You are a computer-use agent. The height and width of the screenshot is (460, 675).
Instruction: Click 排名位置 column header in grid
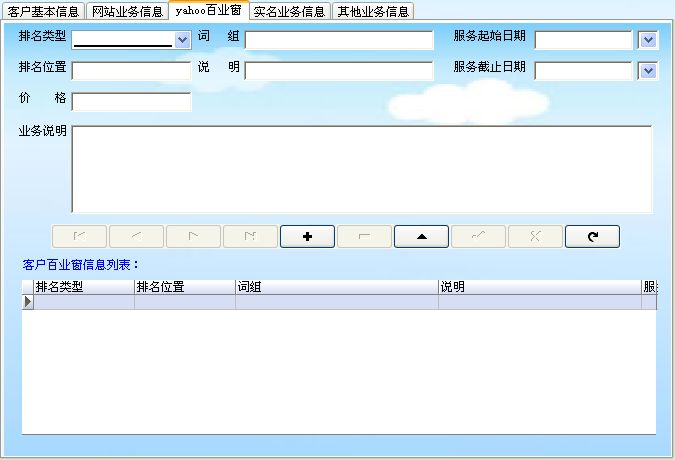tap(185, 287)
